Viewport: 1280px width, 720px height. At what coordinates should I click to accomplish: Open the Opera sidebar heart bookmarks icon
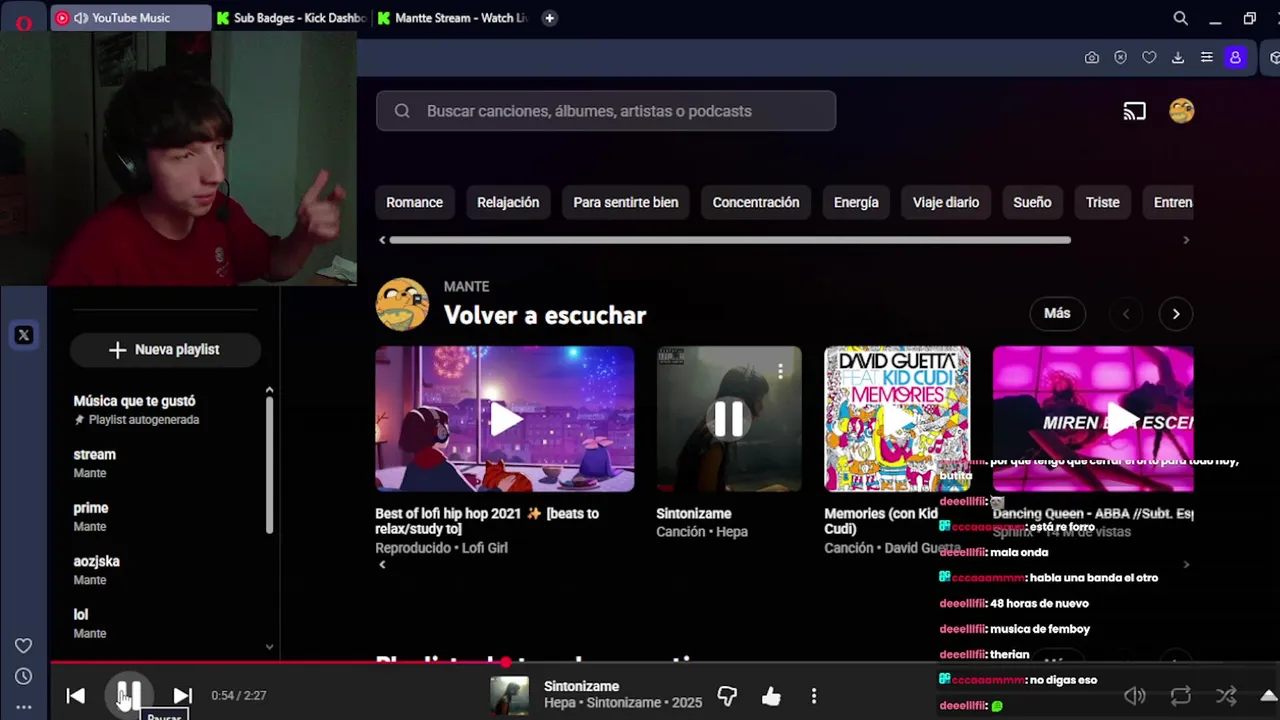point(24,646)
